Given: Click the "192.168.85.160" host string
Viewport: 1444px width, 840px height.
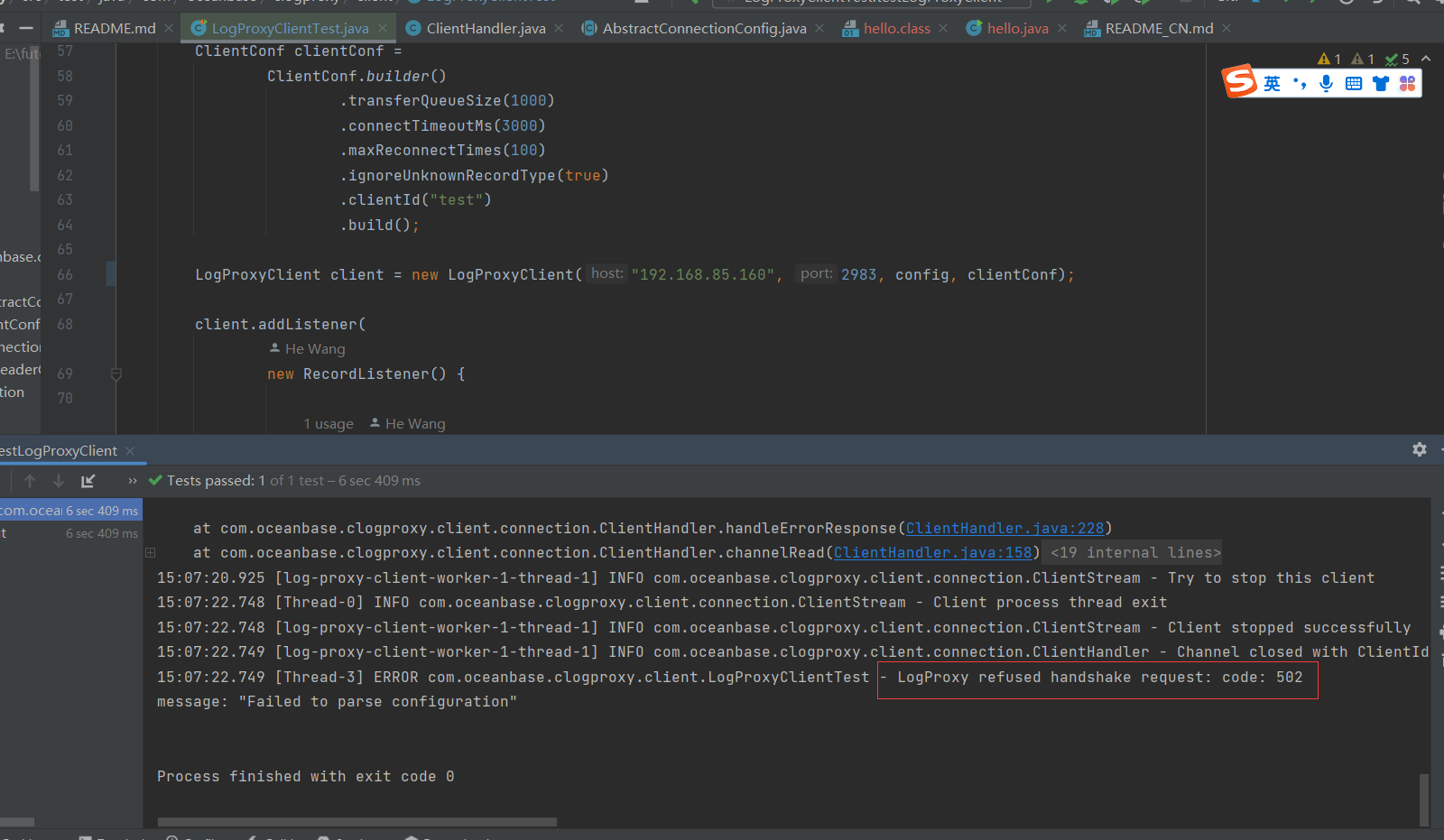Looking at the screenshot, I should tap(703, 274).
